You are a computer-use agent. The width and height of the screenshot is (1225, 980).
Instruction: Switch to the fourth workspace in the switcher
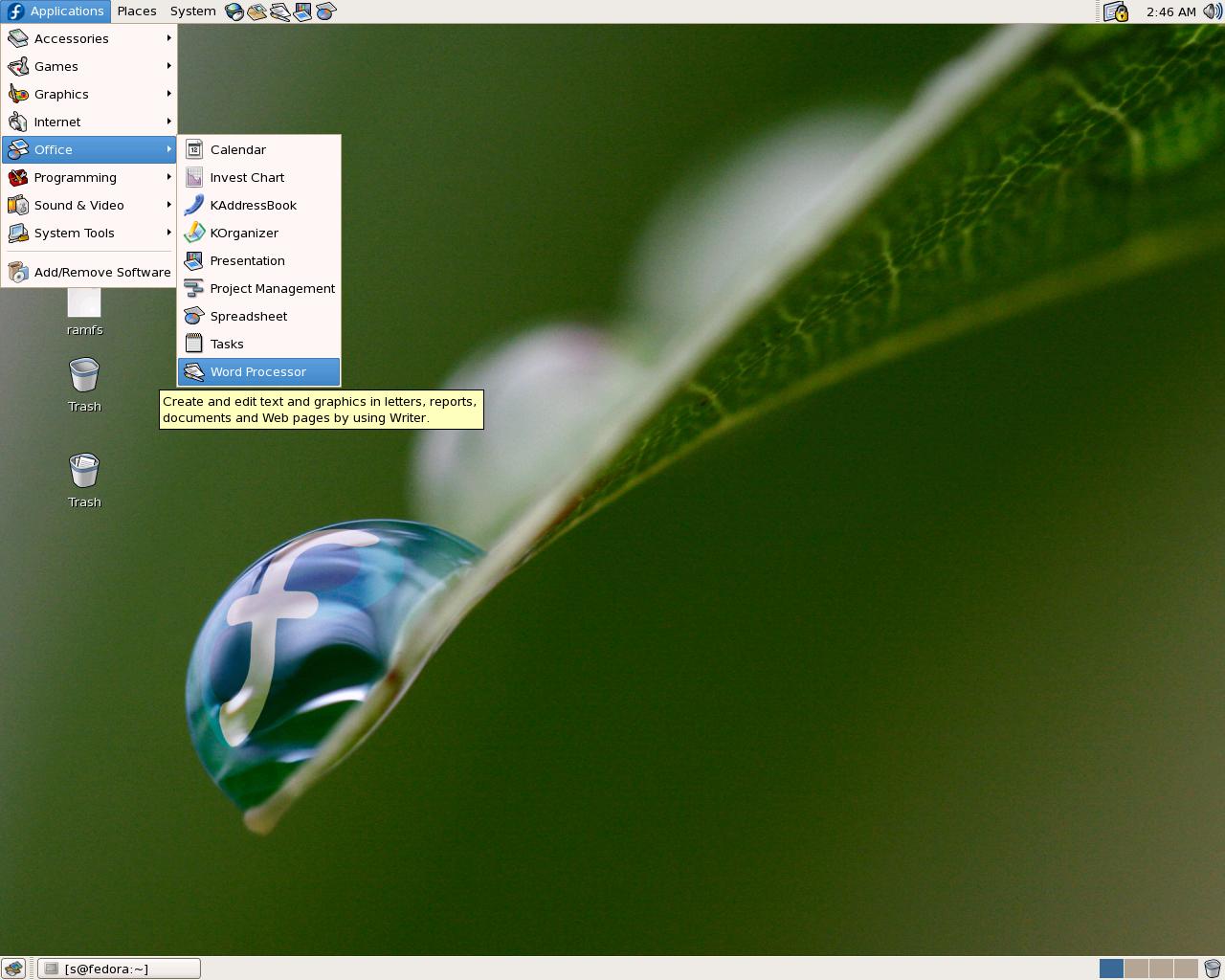1186,969
